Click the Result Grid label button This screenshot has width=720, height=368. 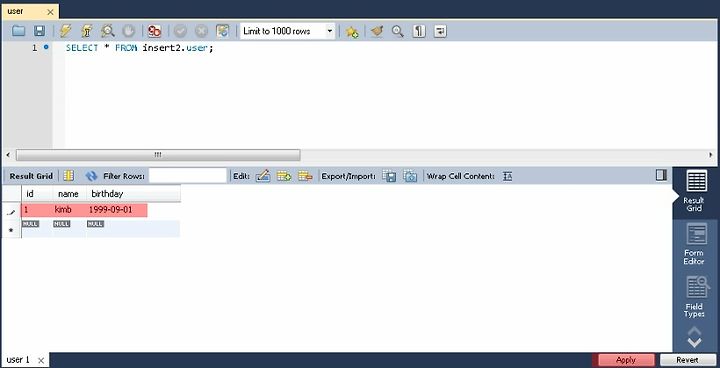point(31,176)
